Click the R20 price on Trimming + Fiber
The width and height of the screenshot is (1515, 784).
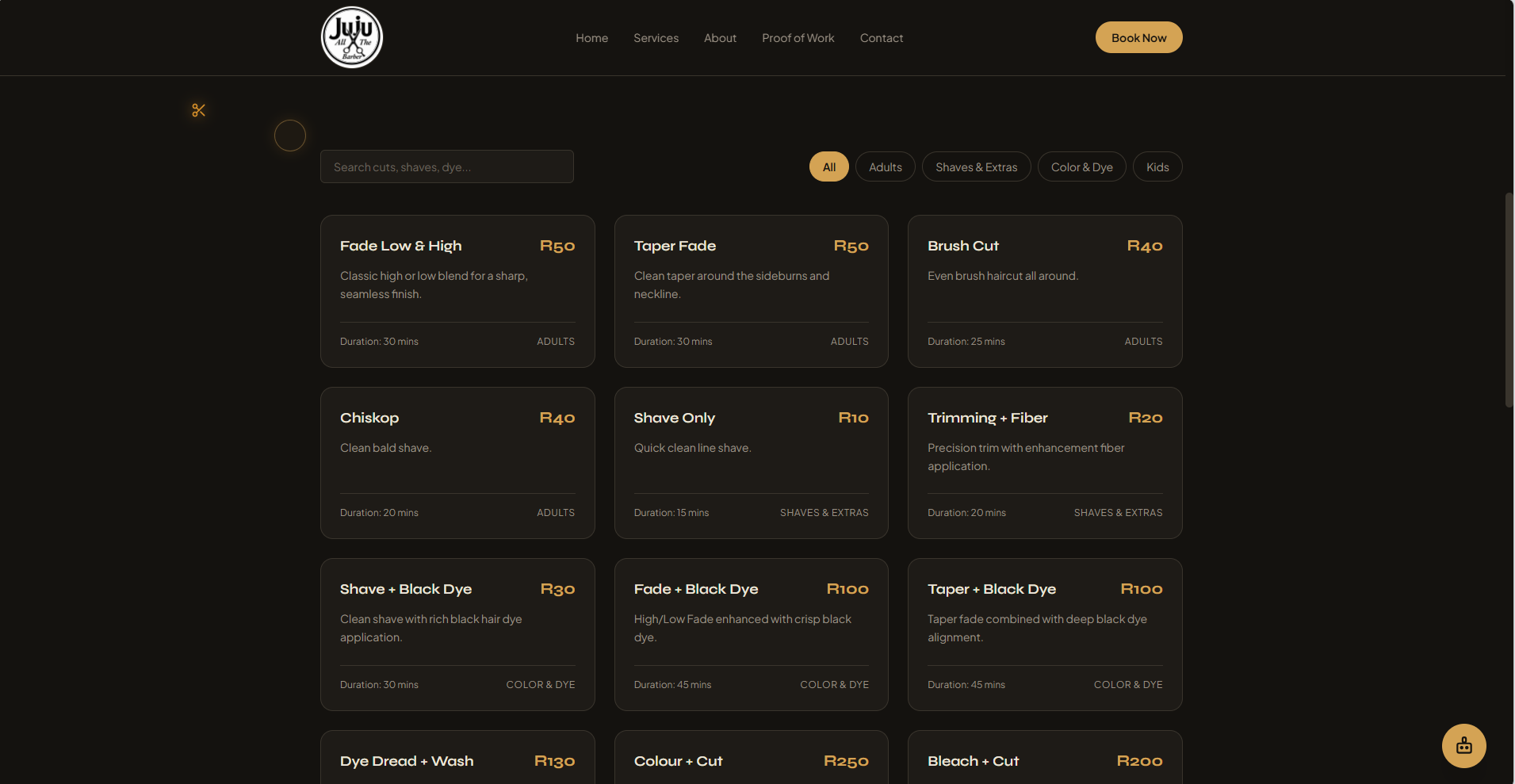[1146, 418]
